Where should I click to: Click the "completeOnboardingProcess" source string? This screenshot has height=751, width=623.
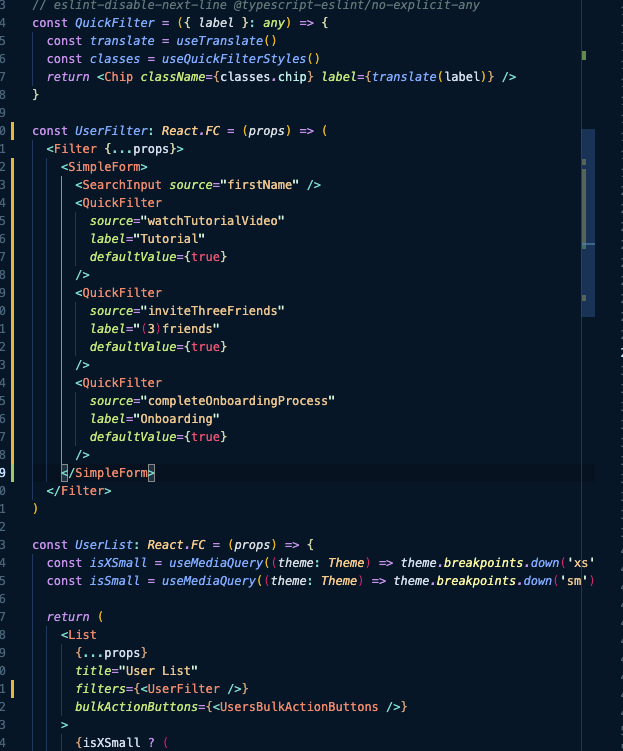(x=238, y=401)
